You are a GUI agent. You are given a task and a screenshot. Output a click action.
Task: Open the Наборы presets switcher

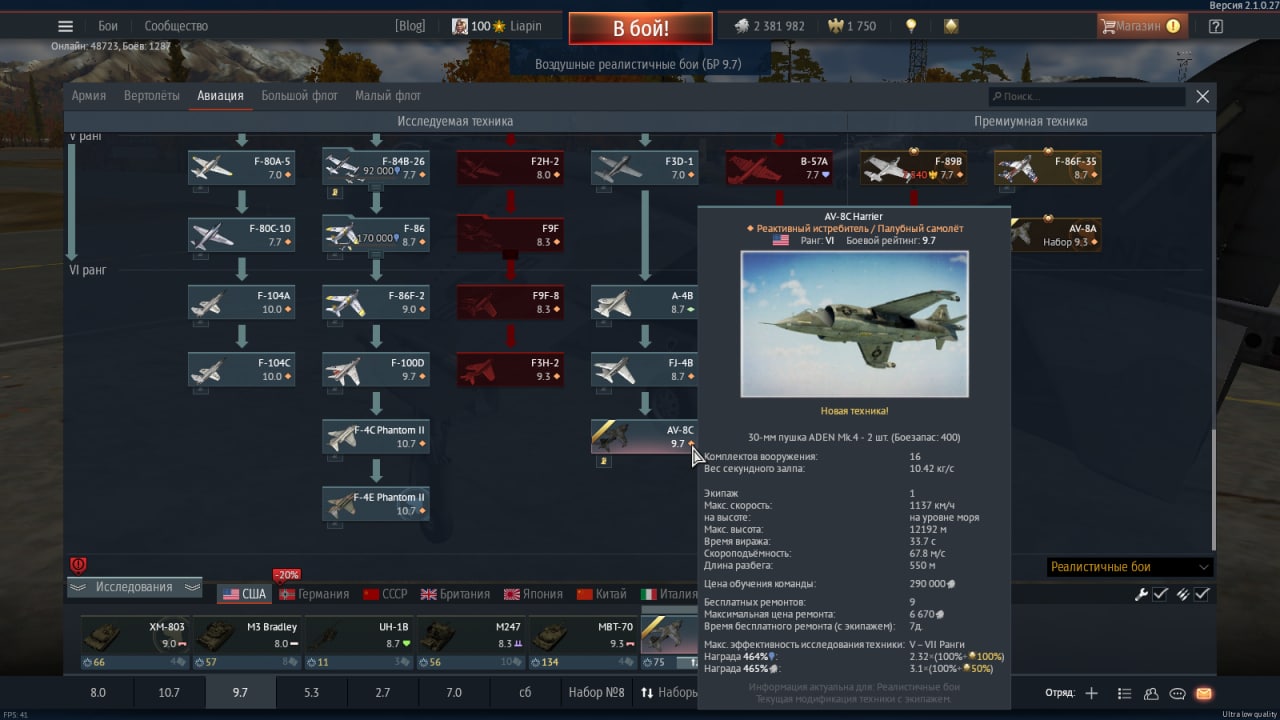tap(668, 693)
